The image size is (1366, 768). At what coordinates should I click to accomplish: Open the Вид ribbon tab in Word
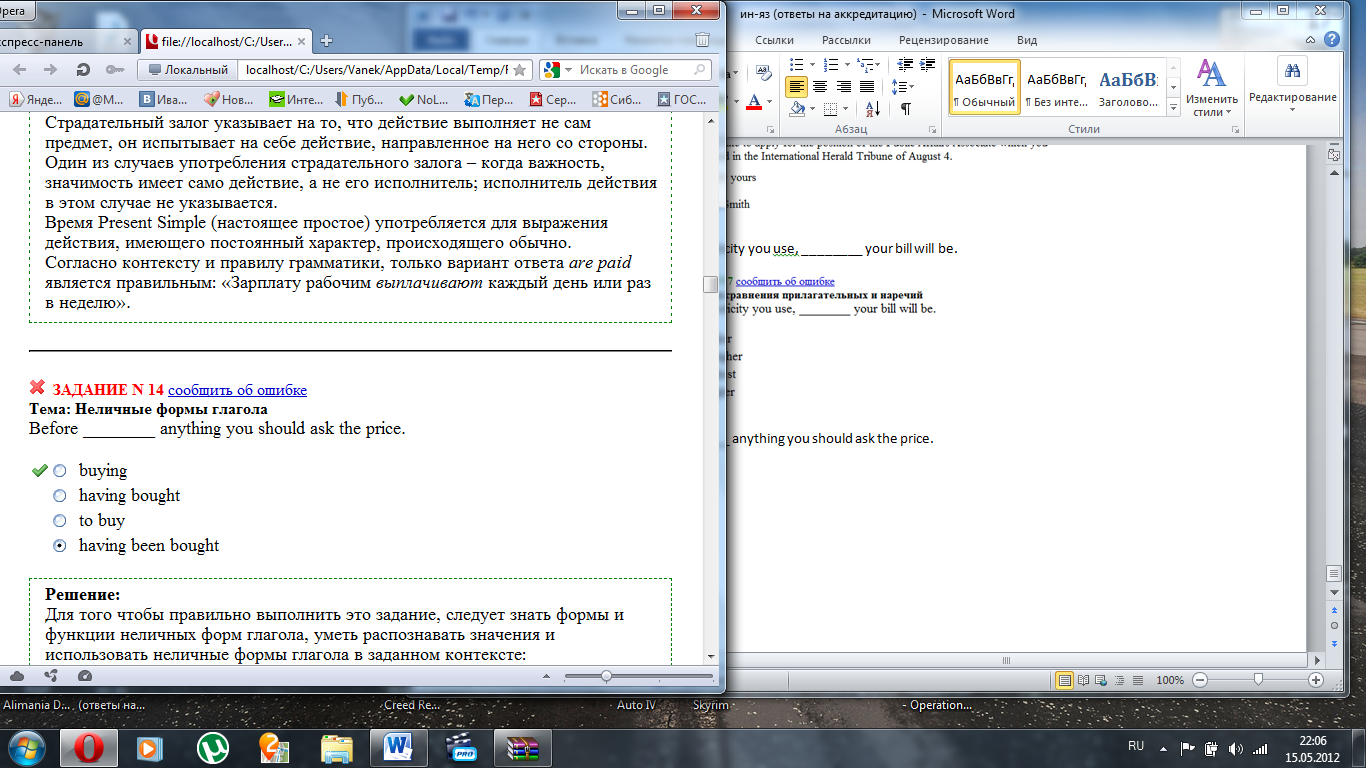1026,40
